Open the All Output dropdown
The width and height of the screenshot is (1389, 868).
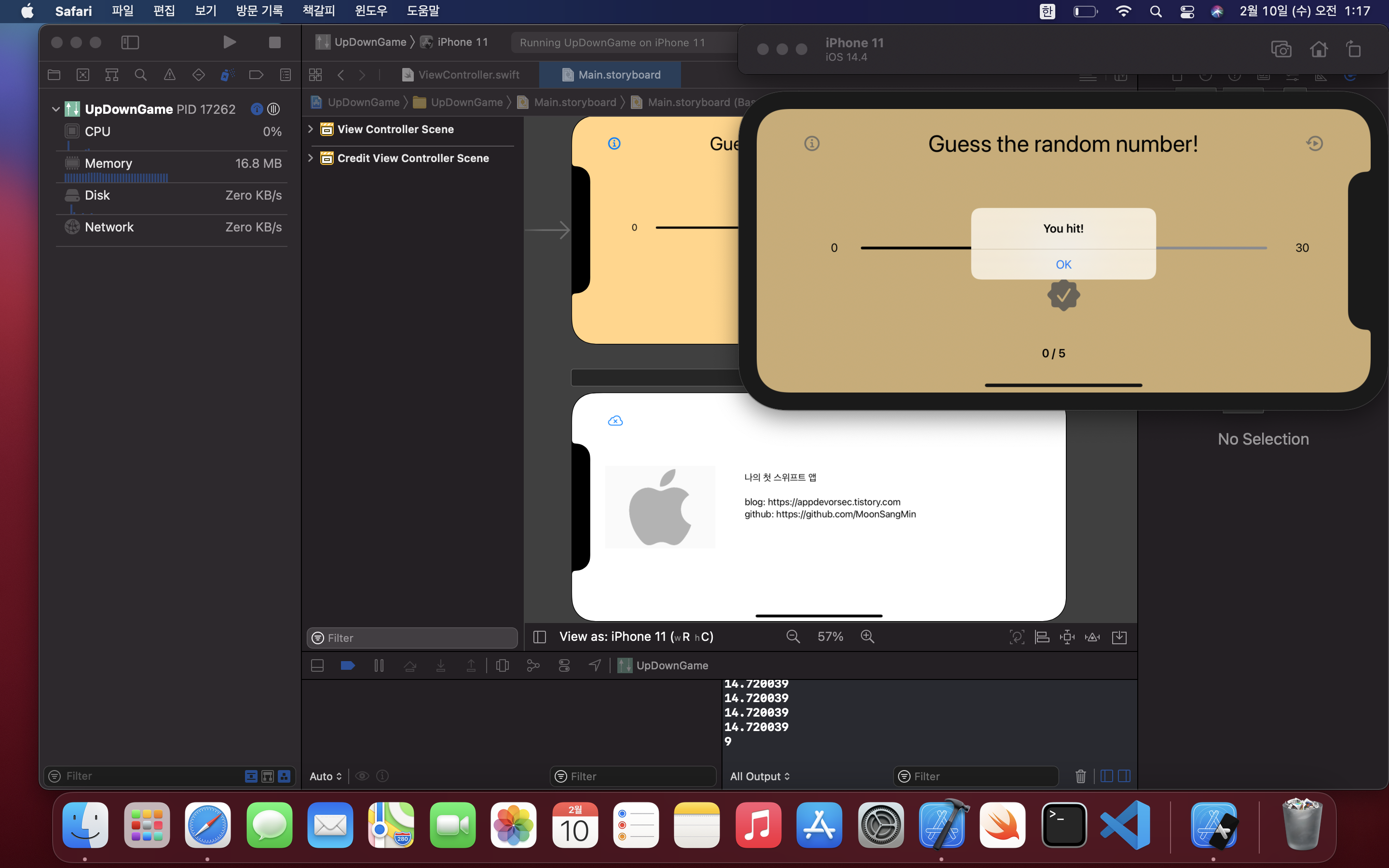tap(759, 776)
